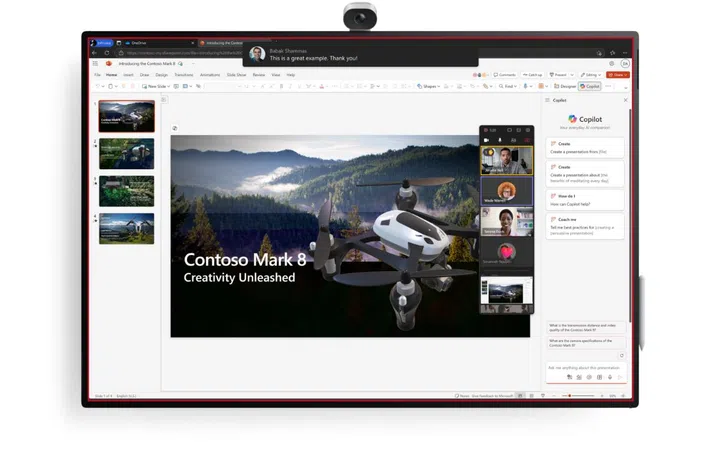Switch to the Insert tab

coord(128,75)
